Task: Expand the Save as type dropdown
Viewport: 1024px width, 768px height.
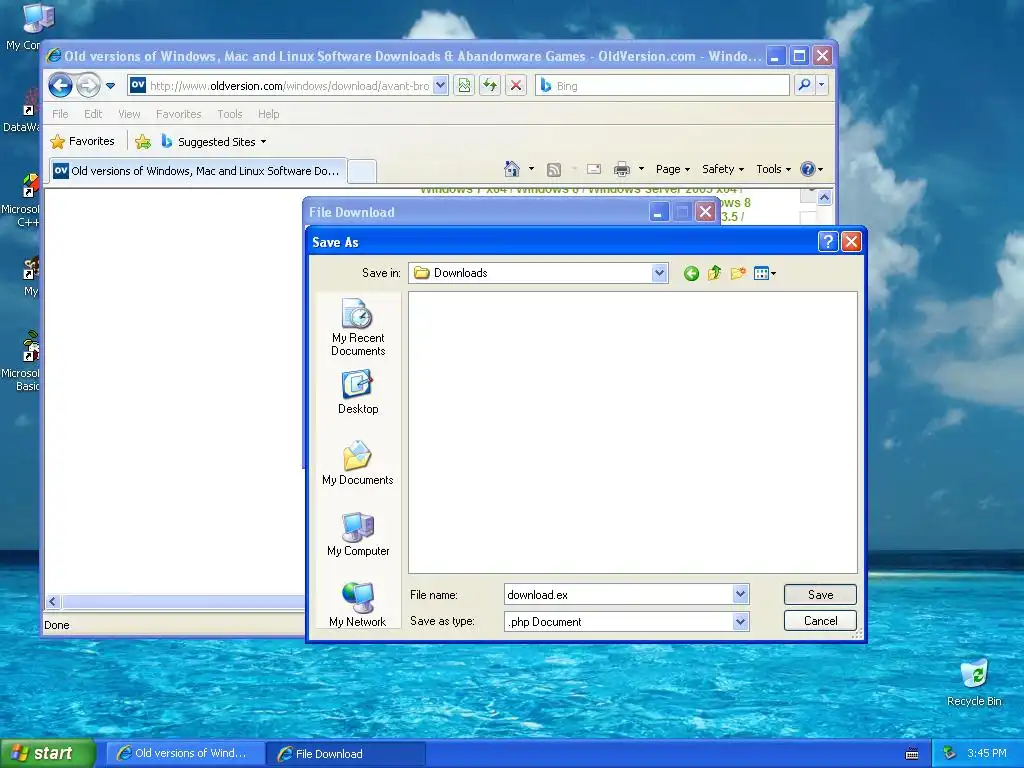Action: 740,622
